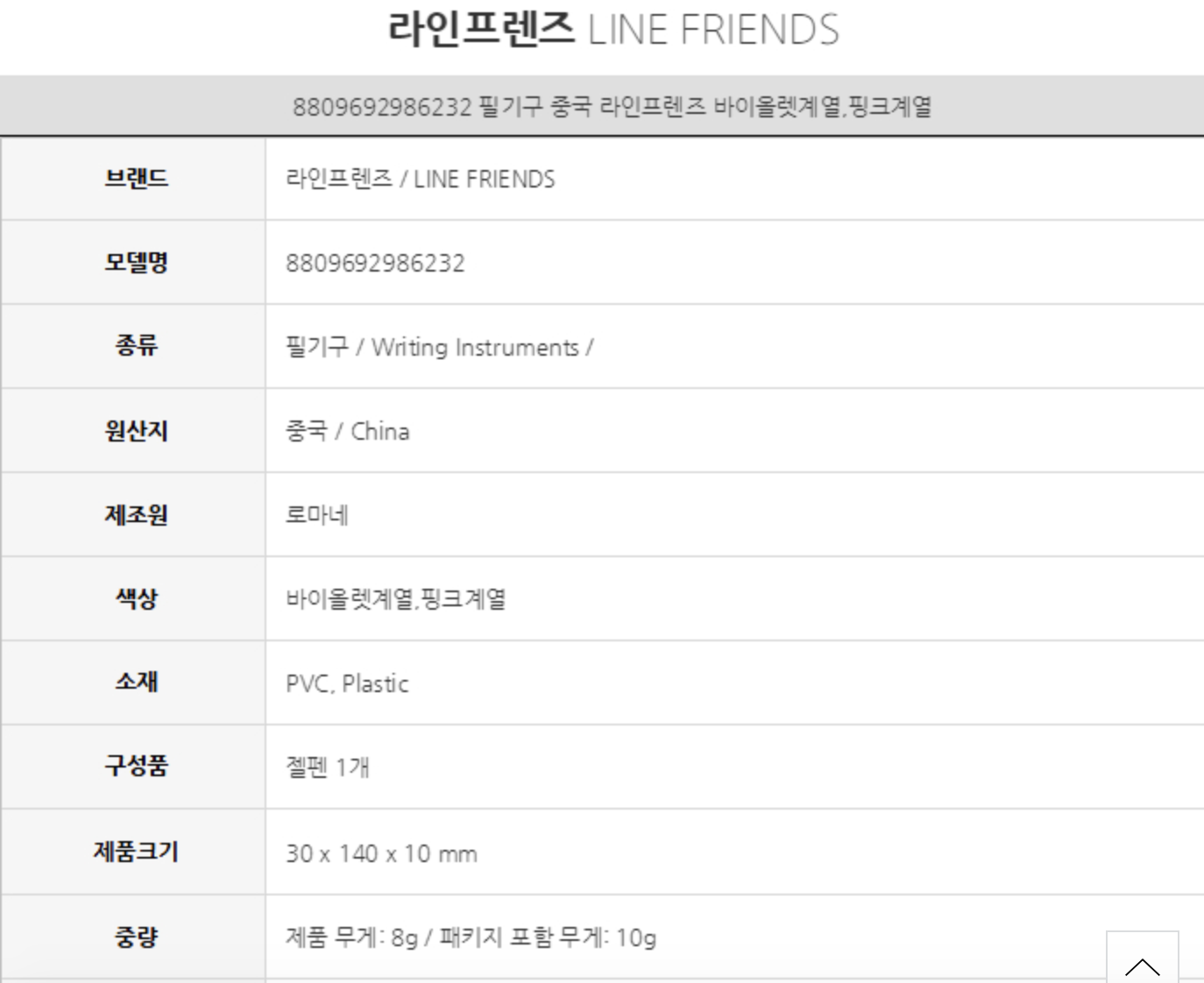Click the 로마네 manufacturer value

317,515
